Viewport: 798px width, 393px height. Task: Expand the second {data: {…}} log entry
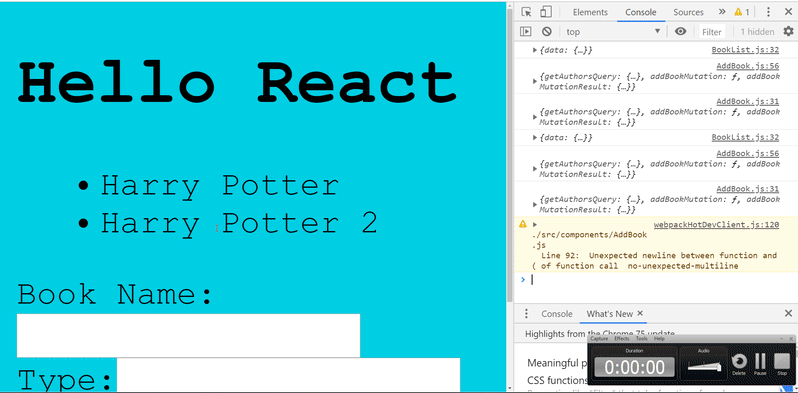(535, 137)
